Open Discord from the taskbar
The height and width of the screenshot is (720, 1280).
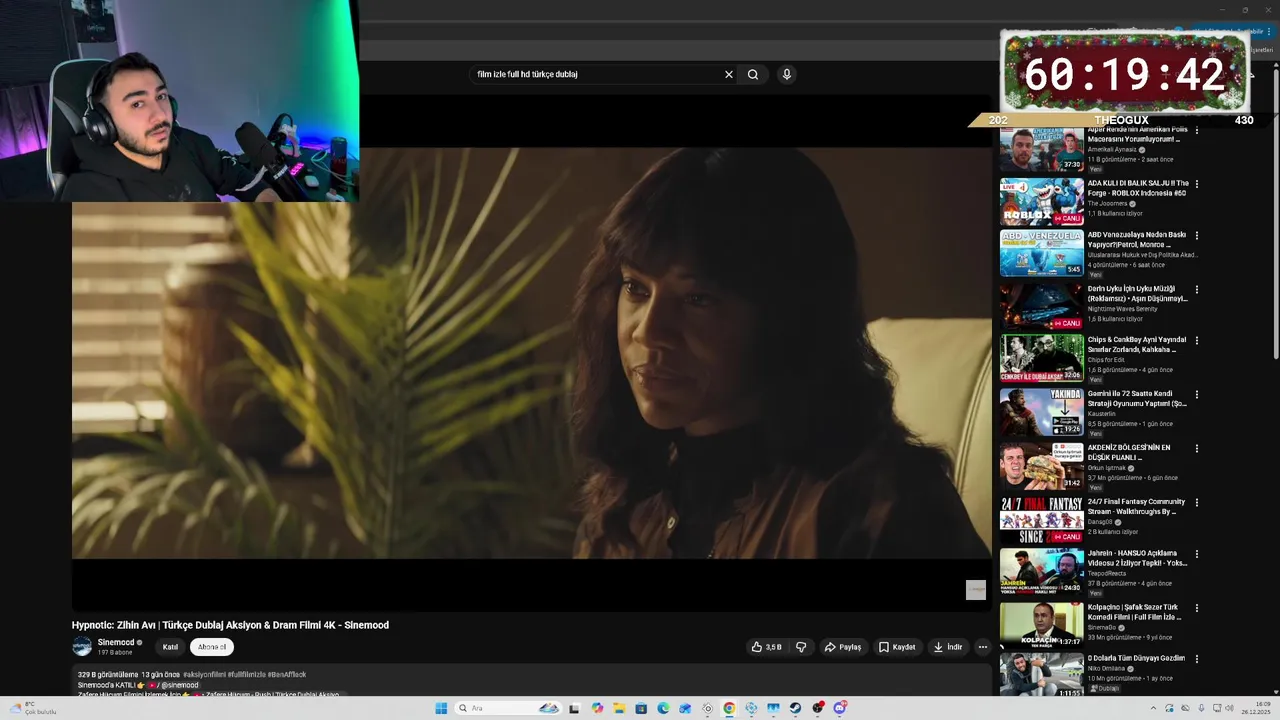click(x=840, y=708)
